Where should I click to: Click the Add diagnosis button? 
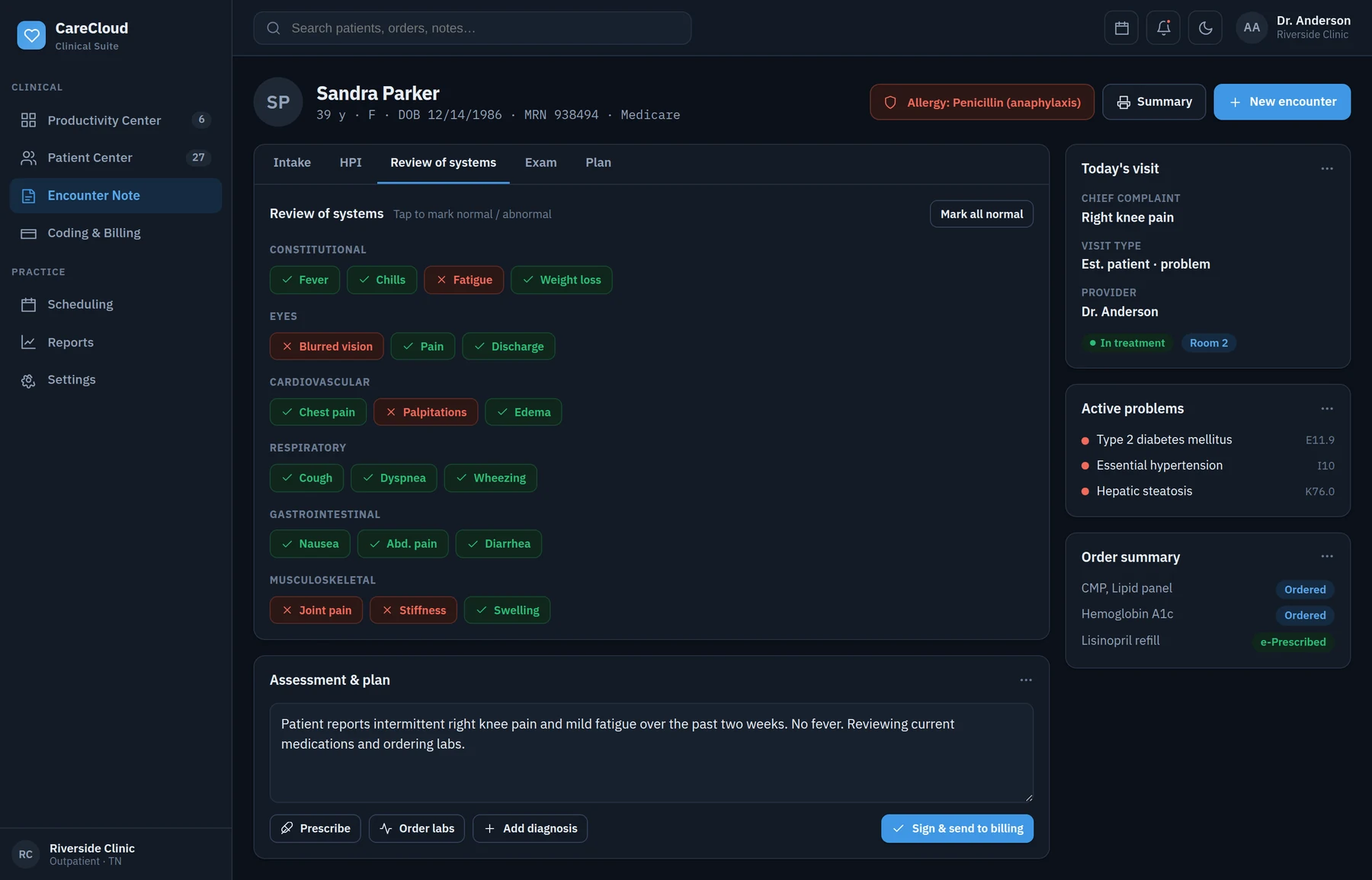(531, 829)
